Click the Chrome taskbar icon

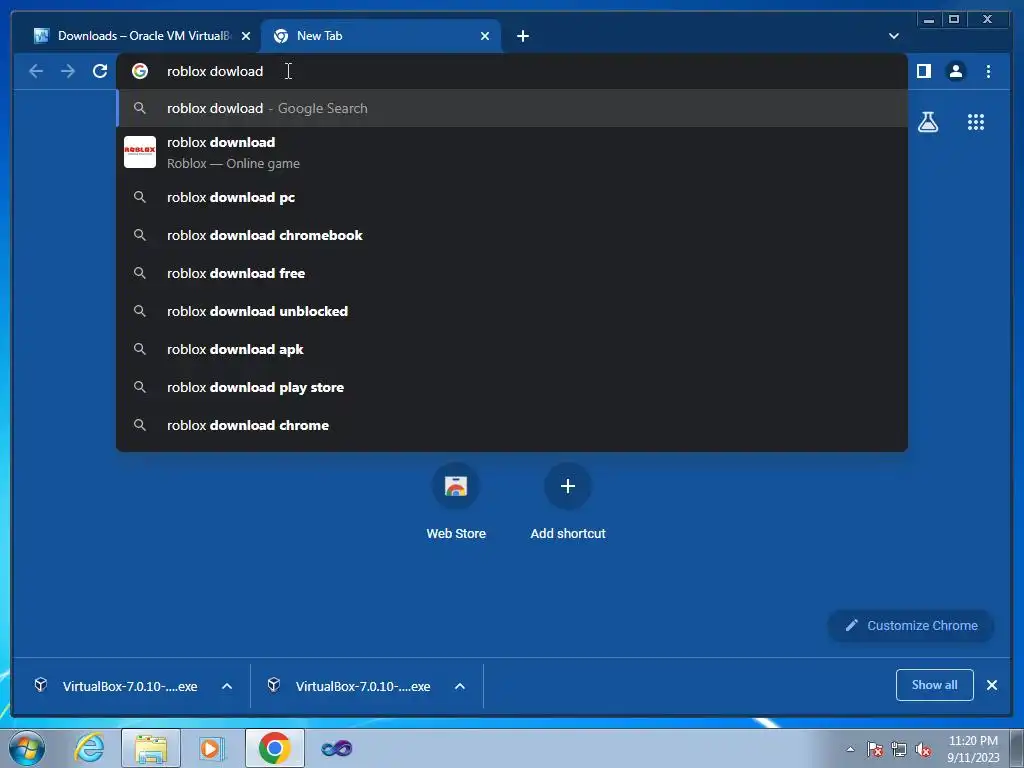pyautogui.click(x=274, y=748)
